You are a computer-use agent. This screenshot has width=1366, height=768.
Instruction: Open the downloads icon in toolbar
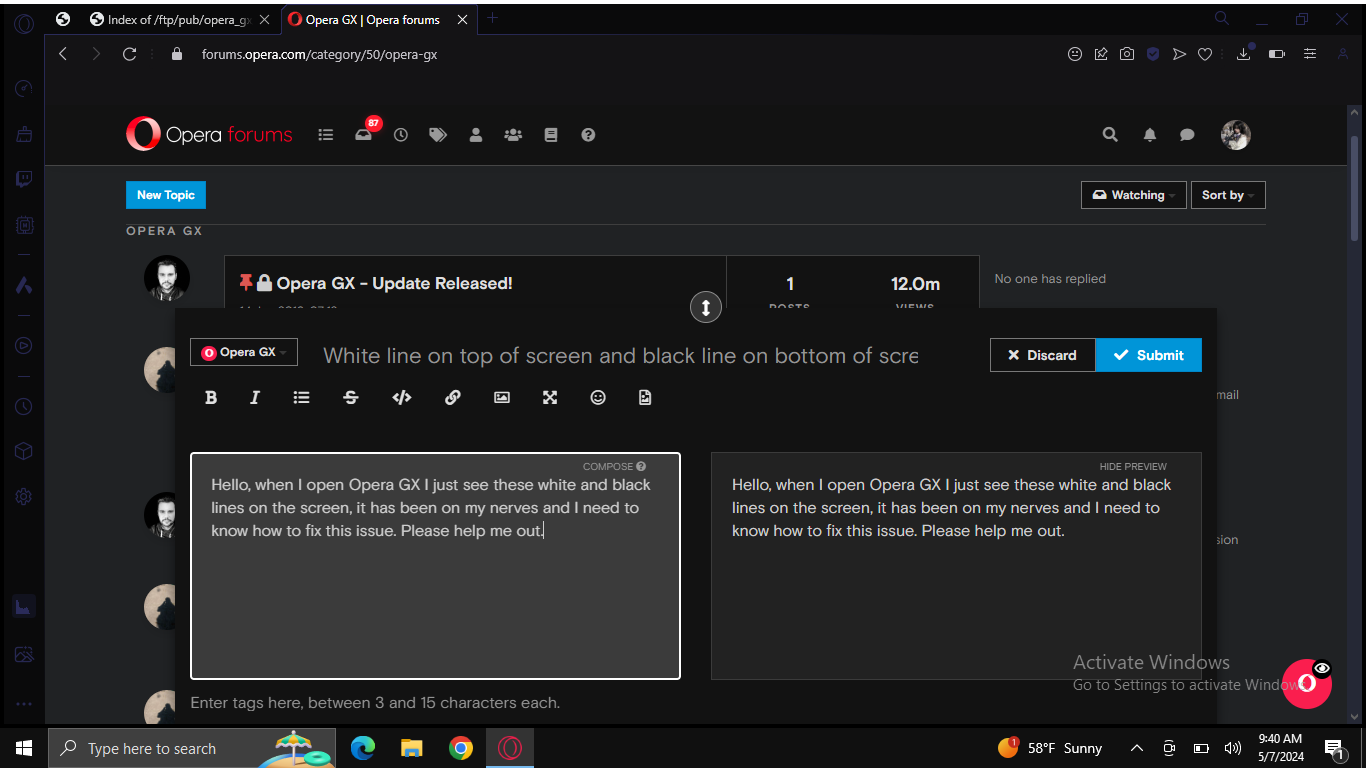click(1244, 53)
